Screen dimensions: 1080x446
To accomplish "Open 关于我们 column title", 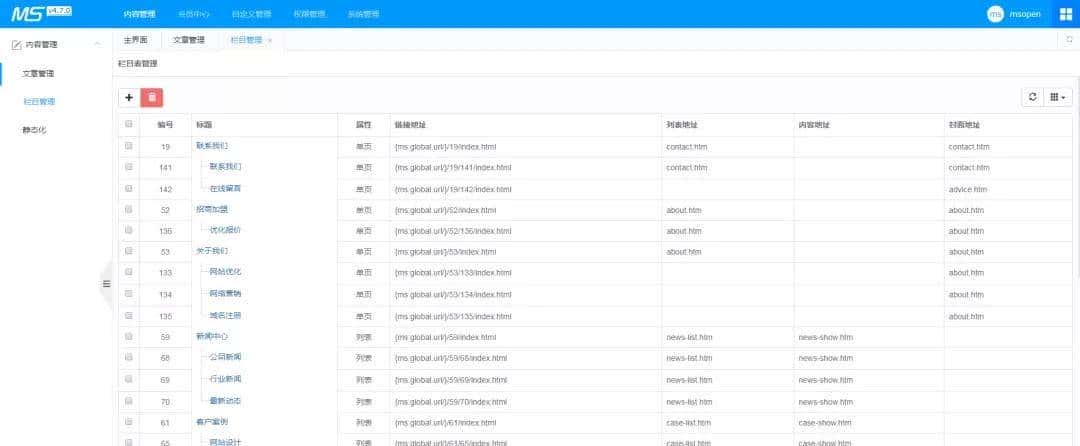I will pyautogui.click(x=211, y=251).
